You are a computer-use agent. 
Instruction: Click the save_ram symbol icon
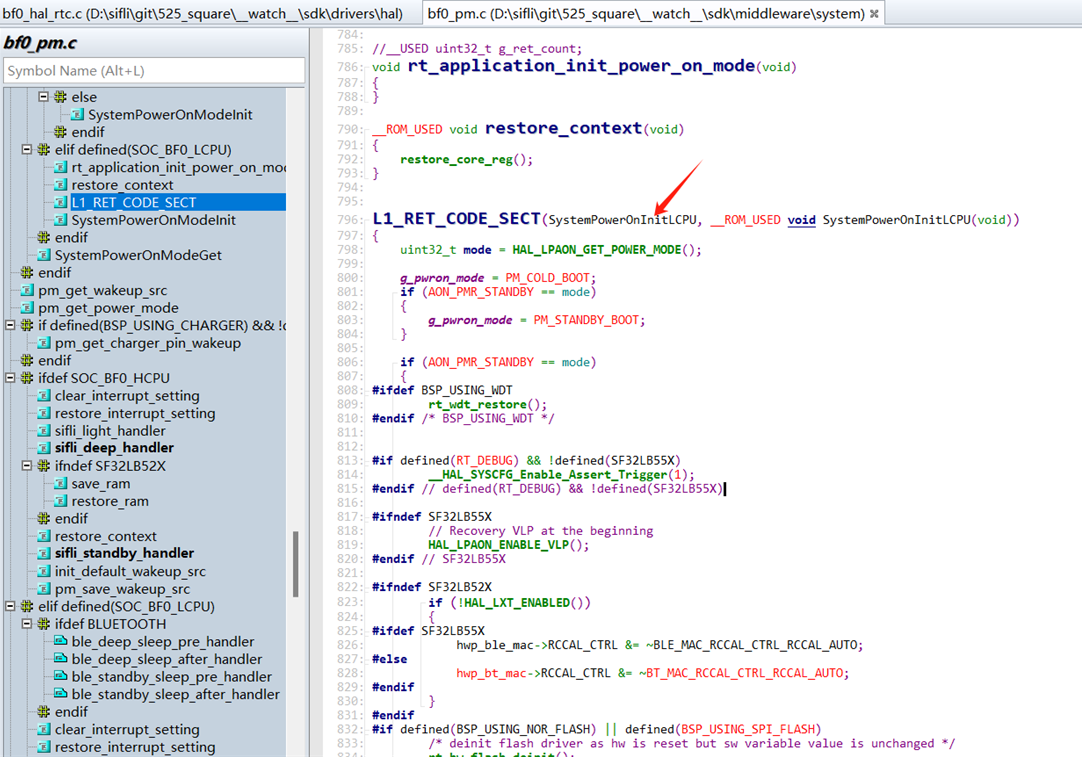tap(61, 483)
